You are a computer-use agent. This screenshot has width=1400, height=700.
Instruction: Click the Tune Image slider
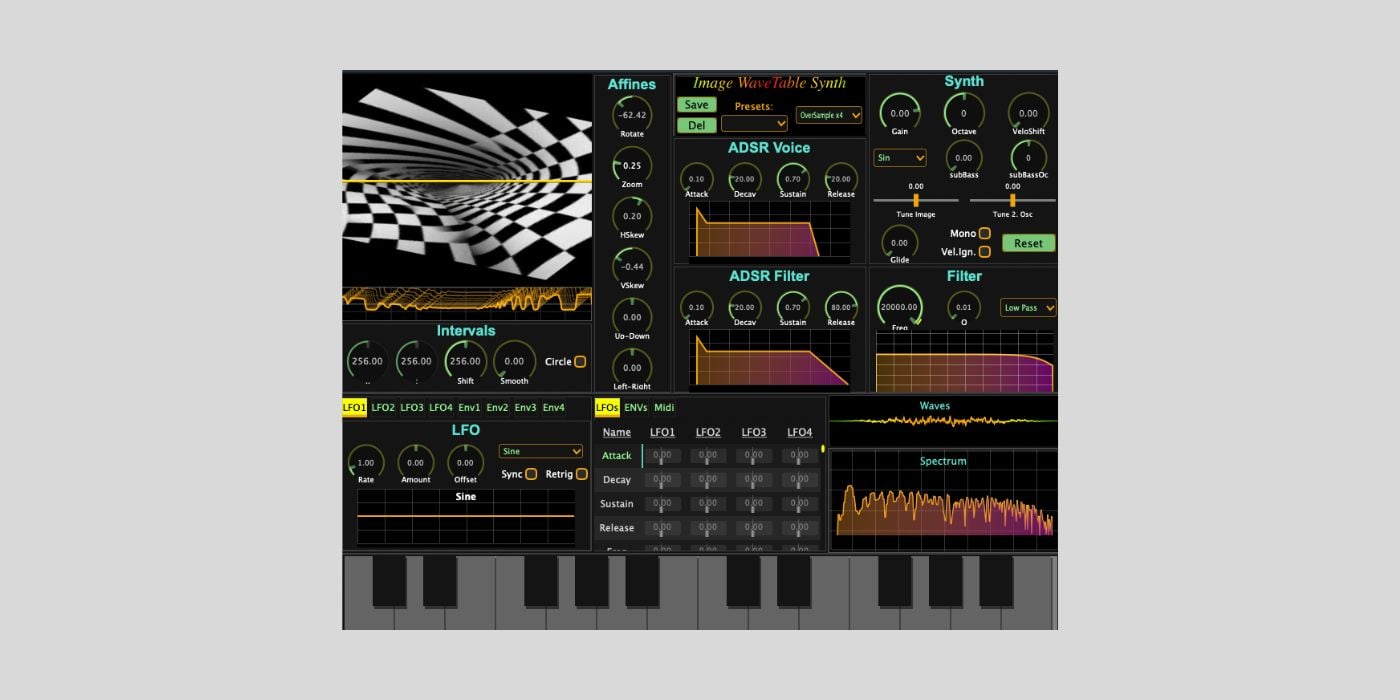coord(916,200)
